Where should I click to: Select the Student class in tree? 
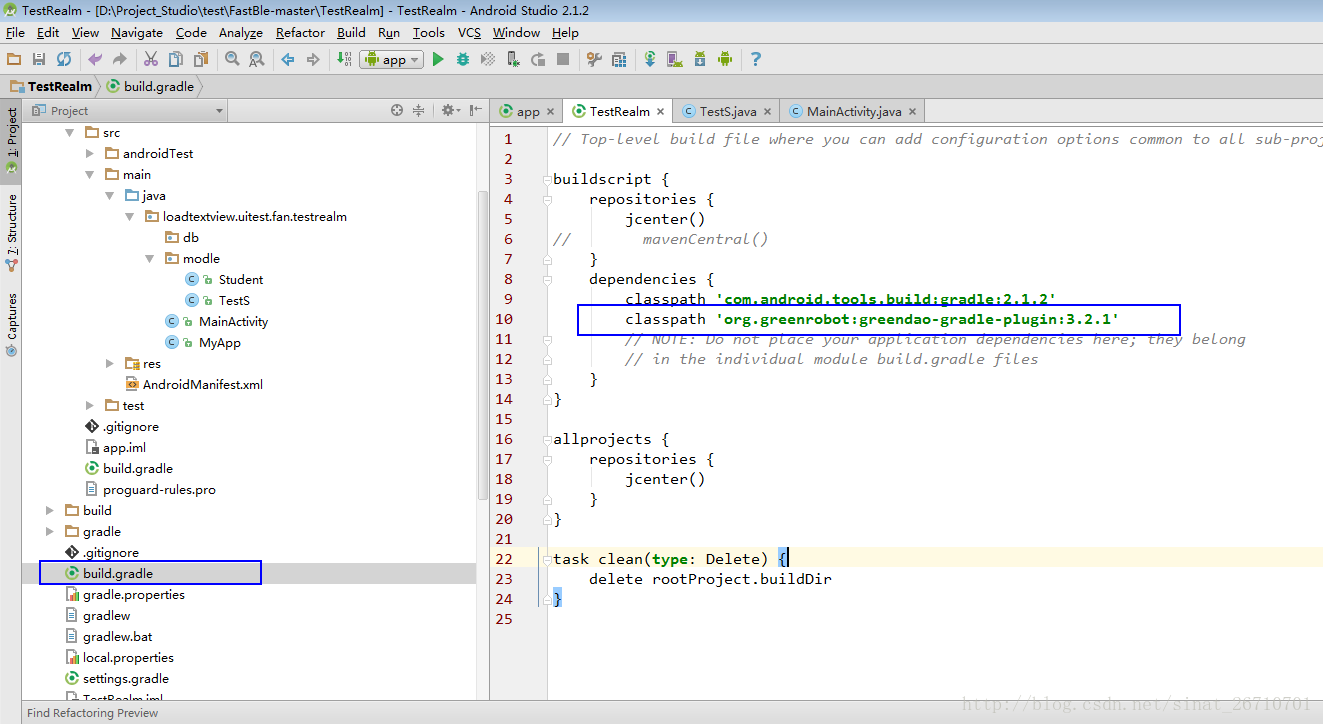tap(241, 279)
